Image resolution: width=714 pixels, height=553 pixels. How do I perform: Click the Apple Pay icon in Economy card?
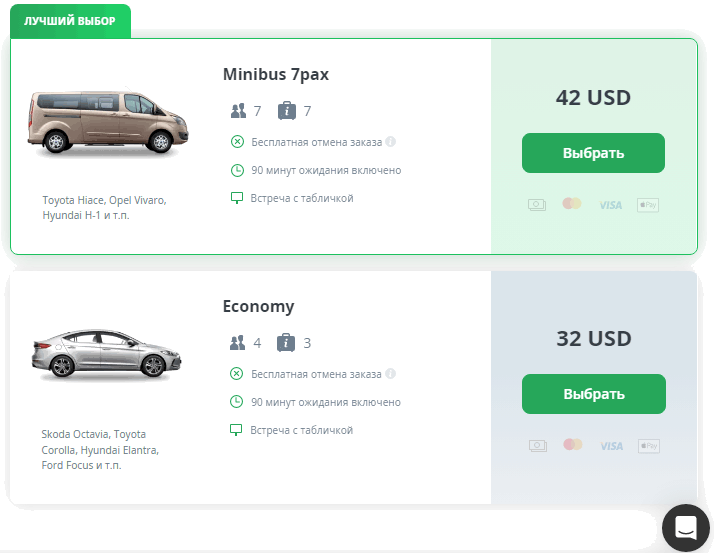point(648,445)
